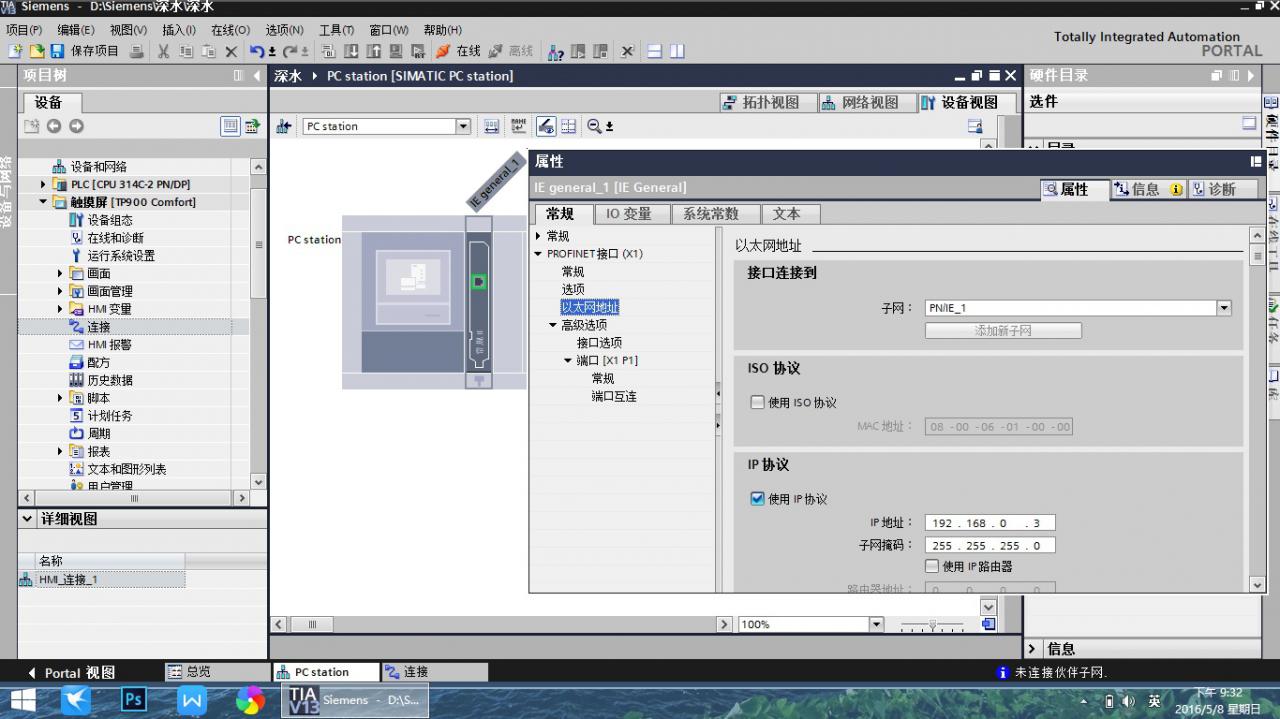This screenshot has height=719, width=1280.
Task: Switch to the 信息 tab
Action: click(1147, 189)
